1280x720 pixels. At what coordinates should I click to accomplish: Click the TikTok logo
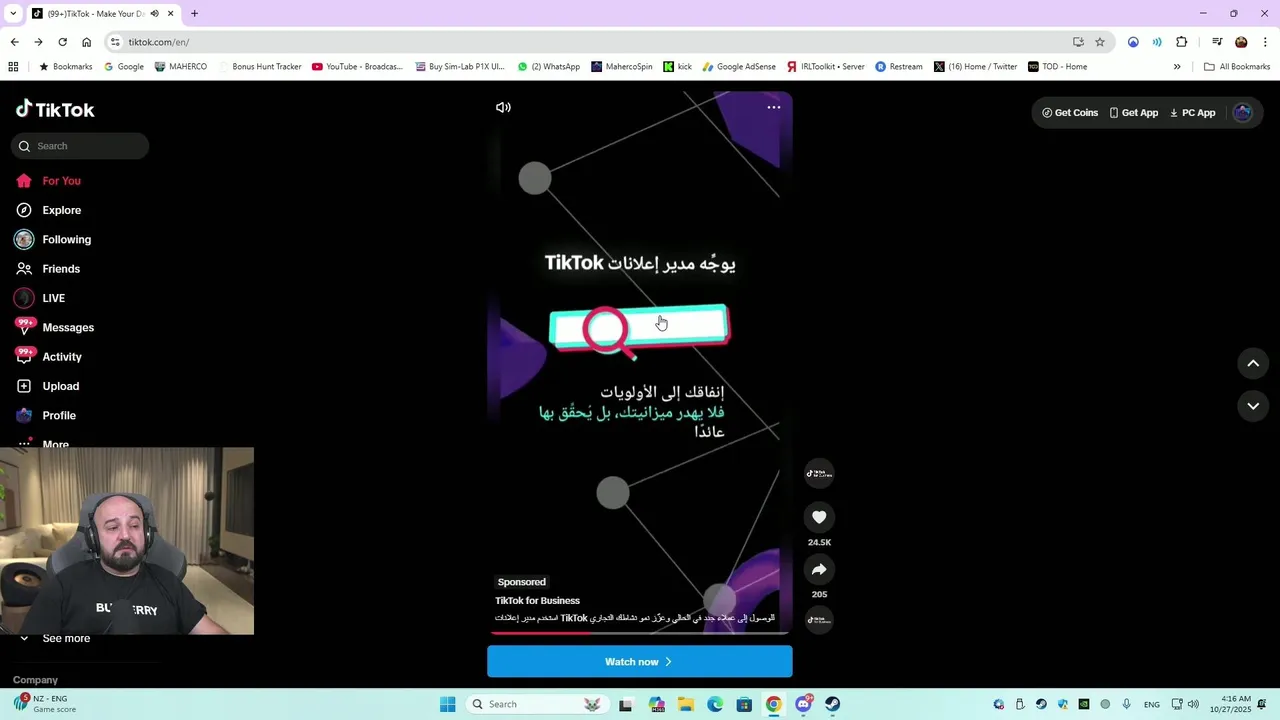coord(55,109)
